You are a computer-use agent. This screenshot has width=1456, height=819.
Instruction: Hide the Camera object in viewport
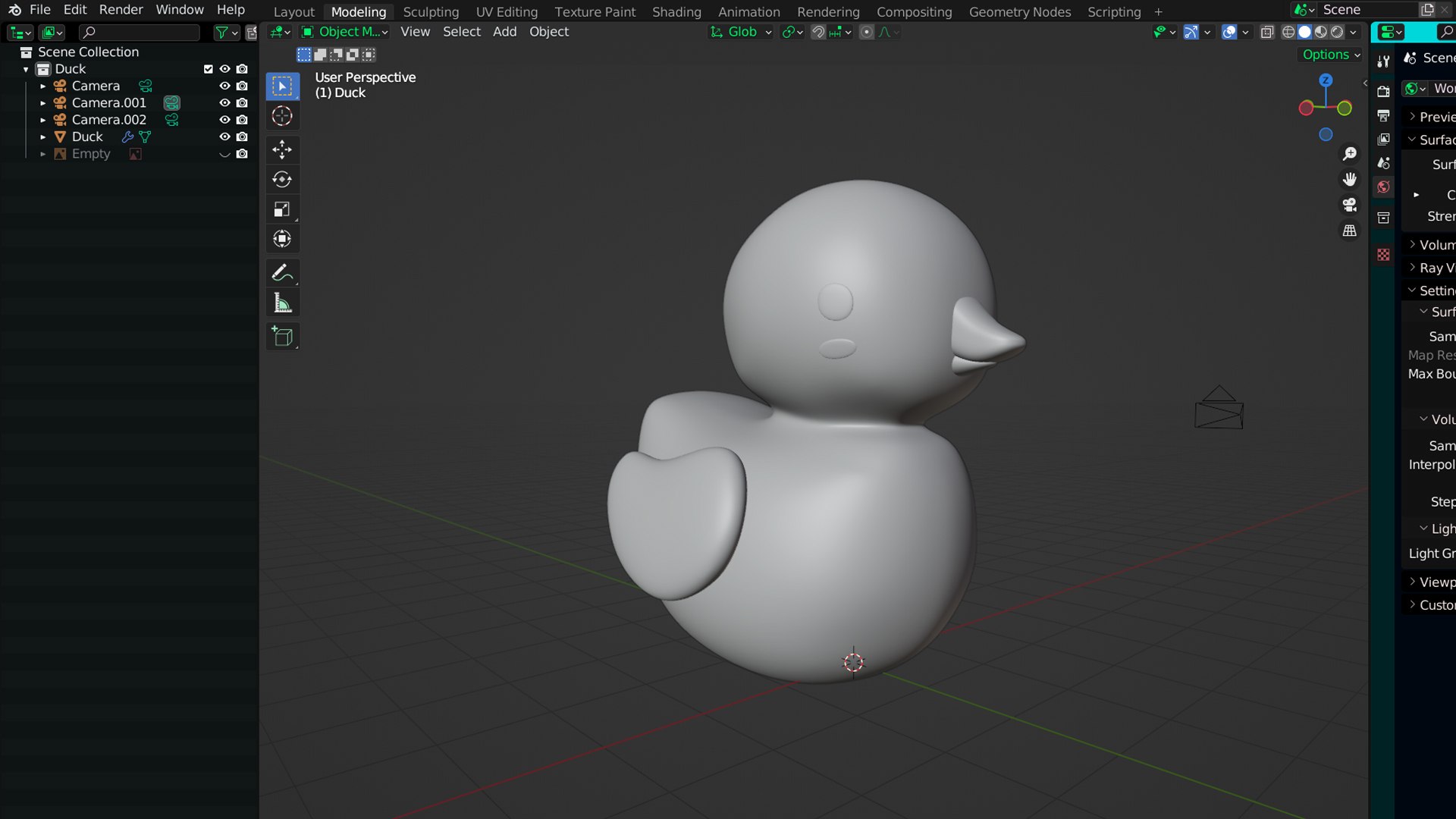click(224, 86)
